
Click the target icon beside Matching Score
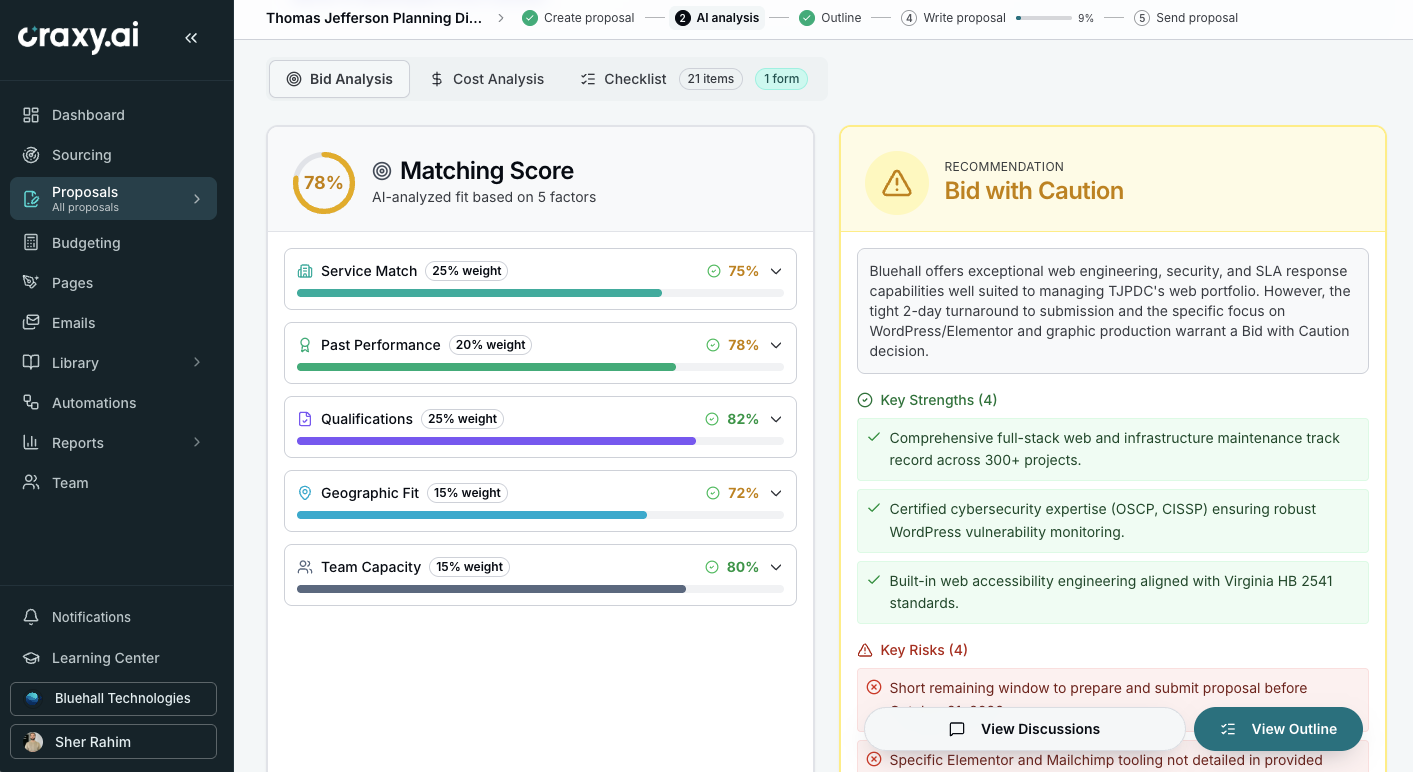[382, 171]
